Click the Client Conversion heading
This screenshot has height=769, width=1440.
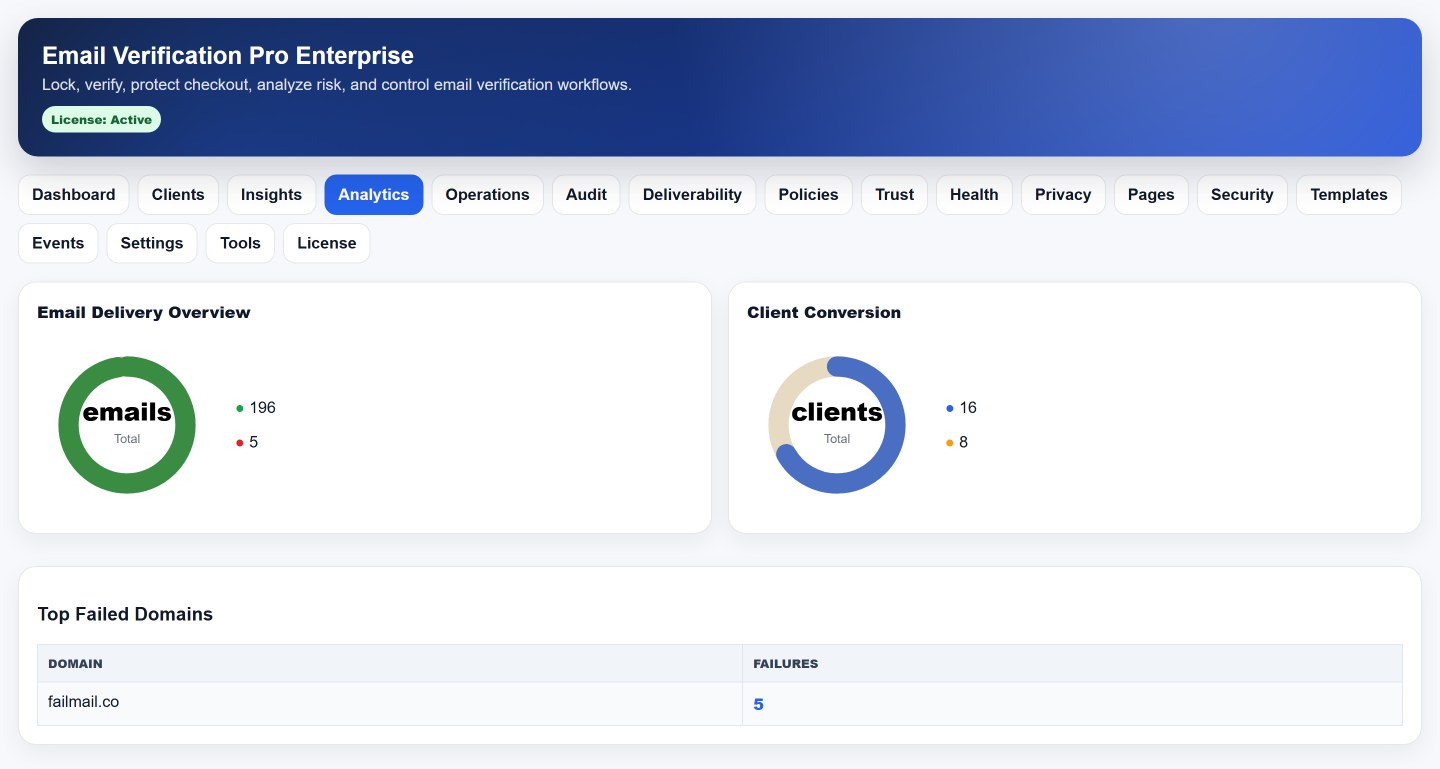pos(824,313)
